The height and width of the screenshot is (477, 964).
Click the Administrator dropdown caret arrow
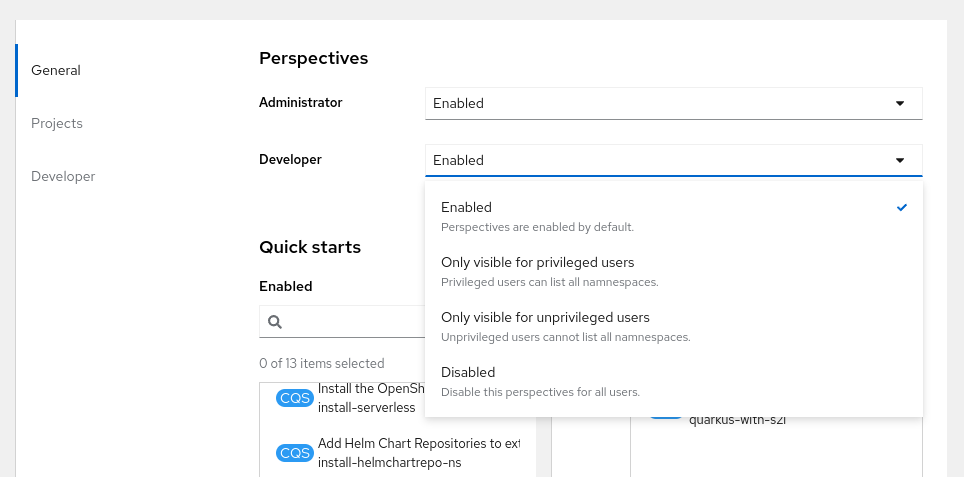coord(899,103)
